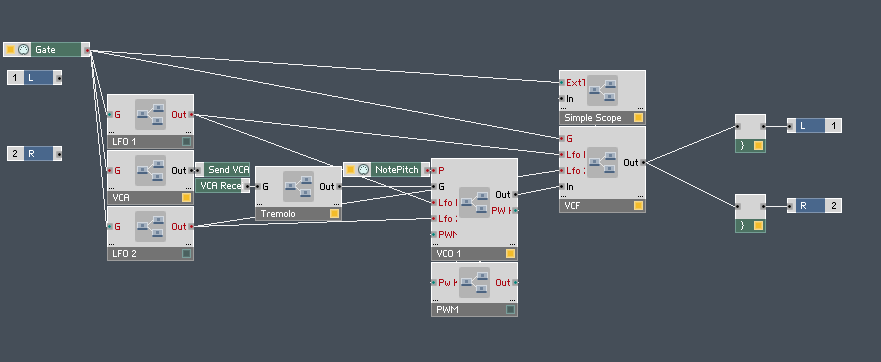Click the VCF title label
Image resolution: width=881 pixels, height=362 pixels.
click(x=572, y=206)
